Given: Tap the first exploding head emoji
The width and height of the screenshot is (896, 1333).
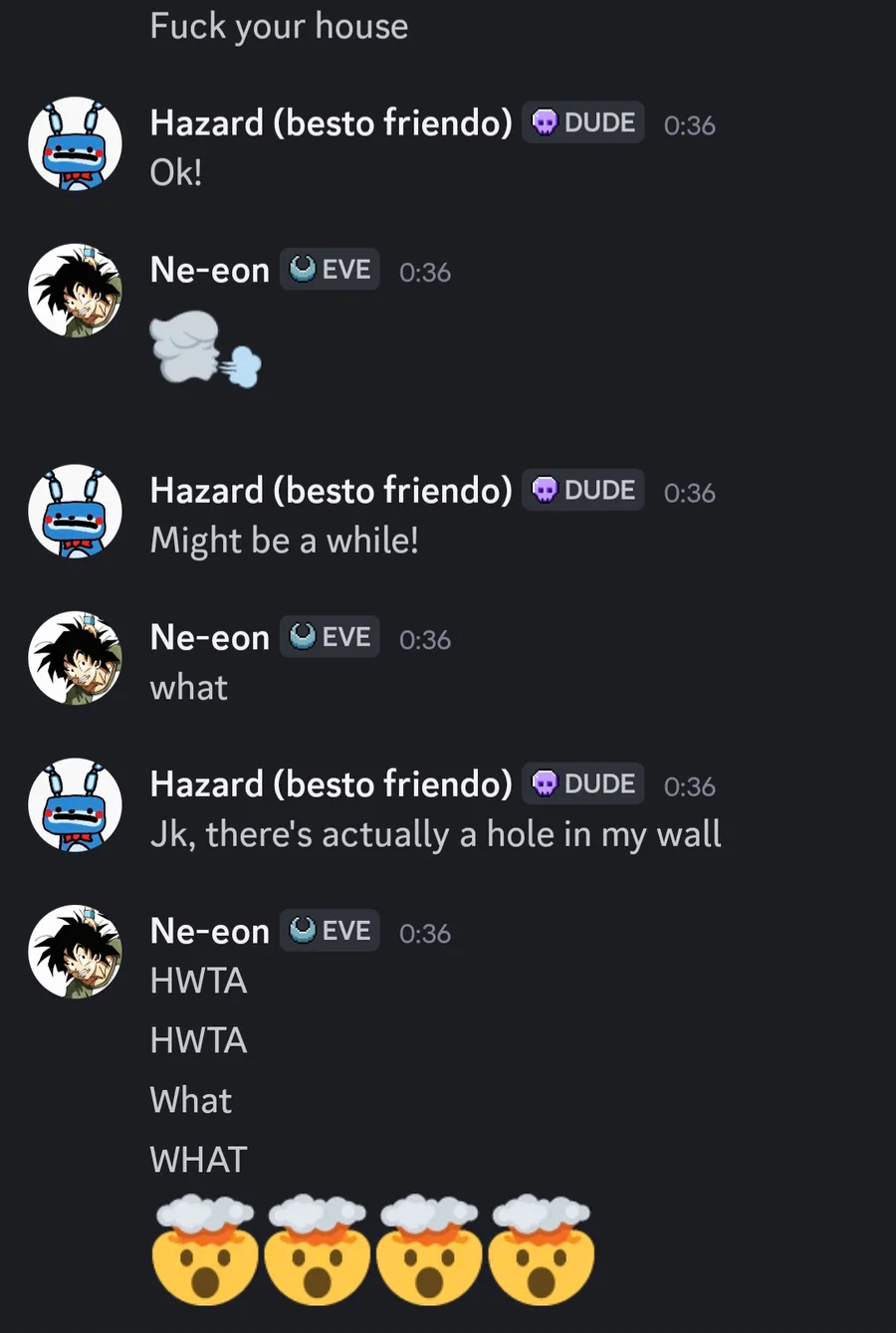Looking at the screenshot, I should click(x=205, y=1250).
